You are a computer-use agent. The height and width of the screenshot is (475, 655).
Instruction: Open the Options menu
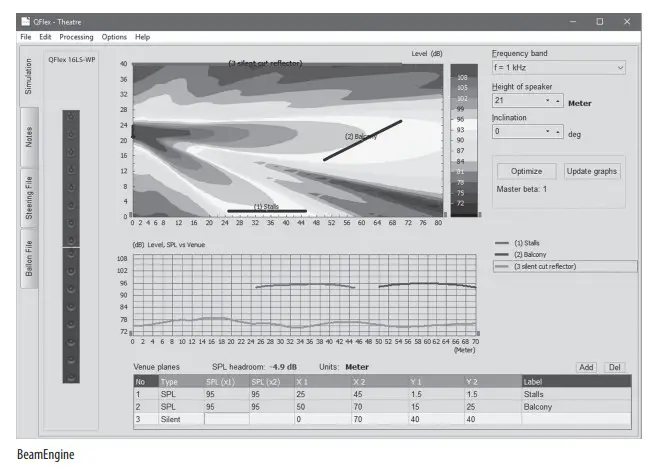click(x=114, y=37)
